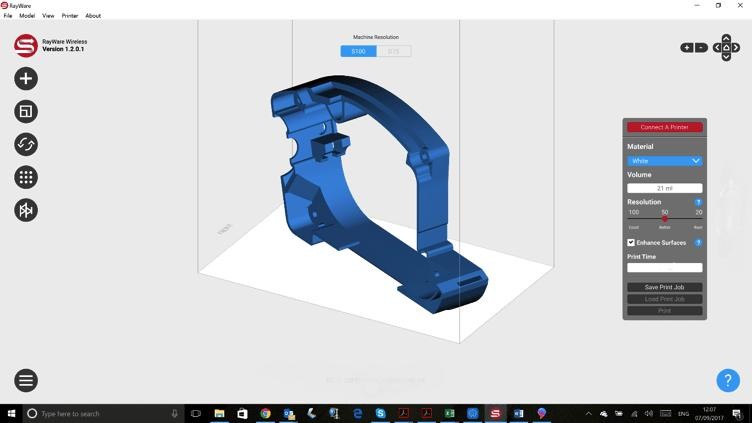Open the rotate model tool
The width and height of the screenshot is (752, 423).
click(x=26, y=145)
